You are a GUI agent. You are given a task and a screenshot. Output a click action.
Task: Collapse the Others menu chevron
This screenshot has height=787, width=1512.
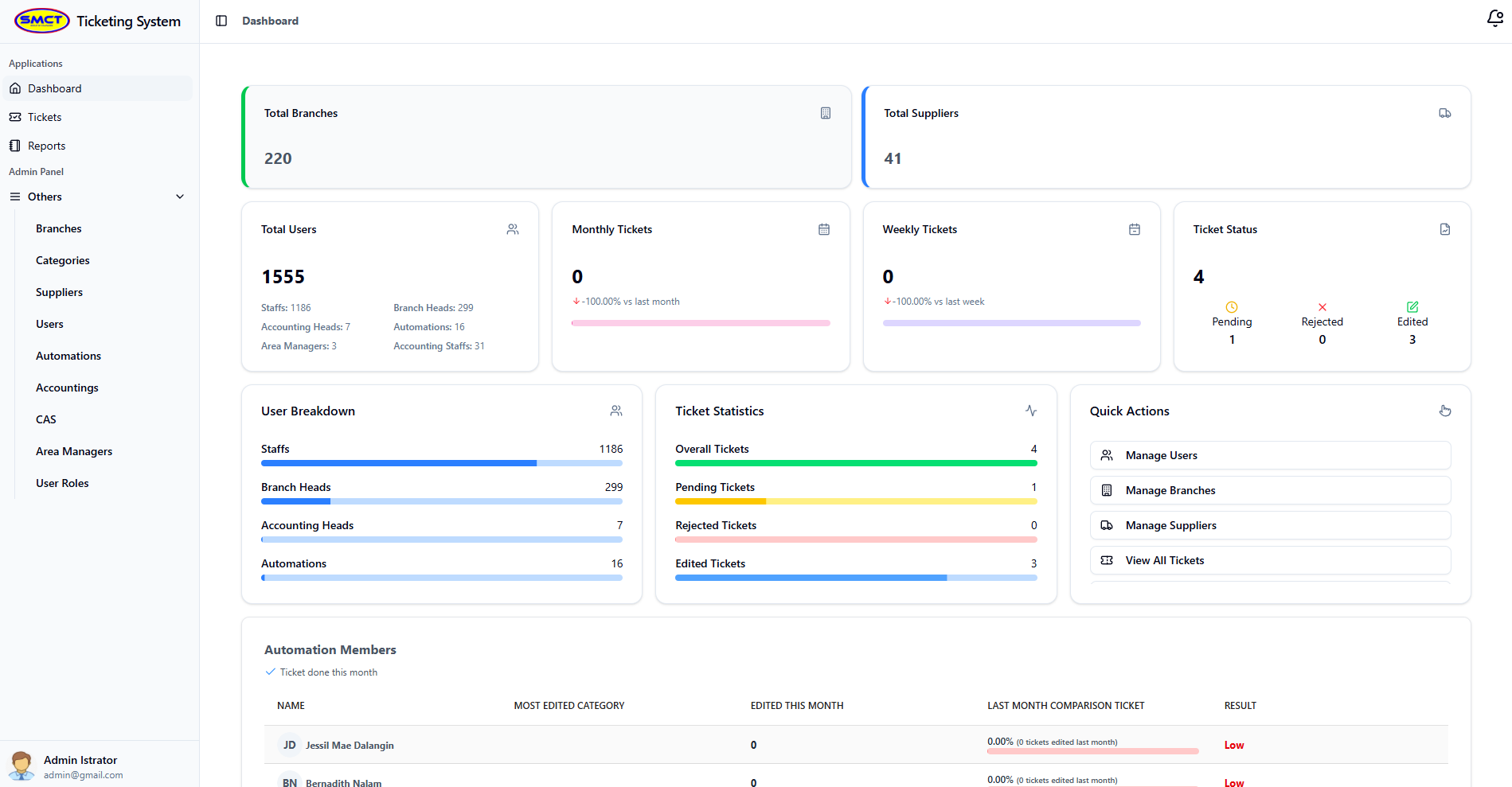pos(180,197)
